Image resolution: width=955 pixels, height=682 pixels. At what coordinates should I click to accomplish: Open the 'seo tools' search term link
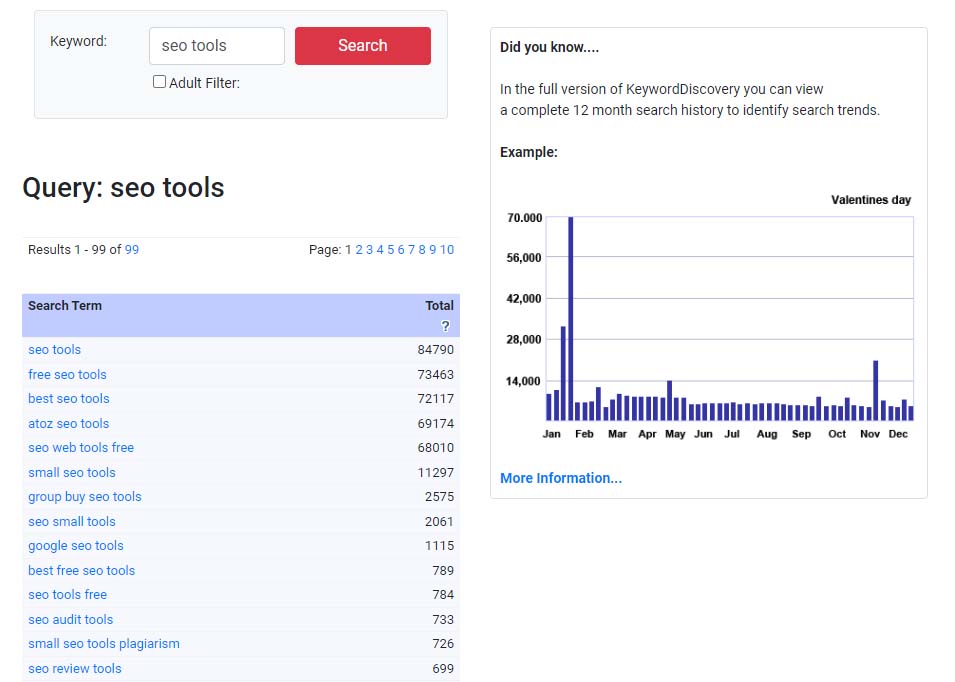54,350
